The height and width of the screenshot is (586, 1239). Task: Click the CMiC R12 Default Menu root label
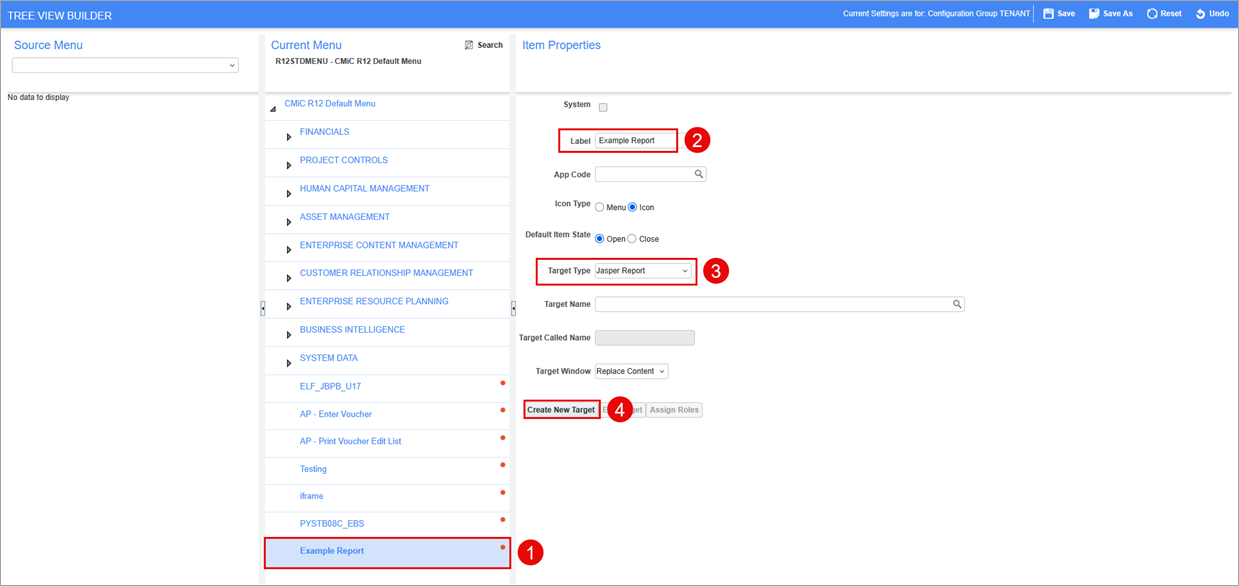(x=330, y=104)
